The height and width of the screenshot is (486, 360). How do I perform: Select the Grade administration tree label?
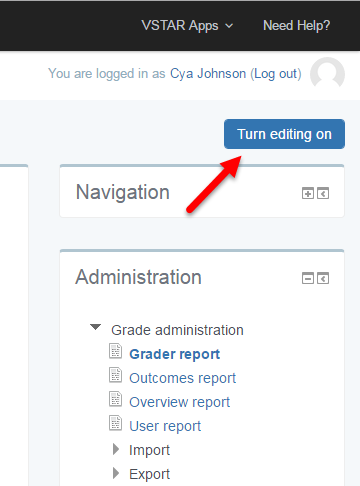(x=177, y=330)
